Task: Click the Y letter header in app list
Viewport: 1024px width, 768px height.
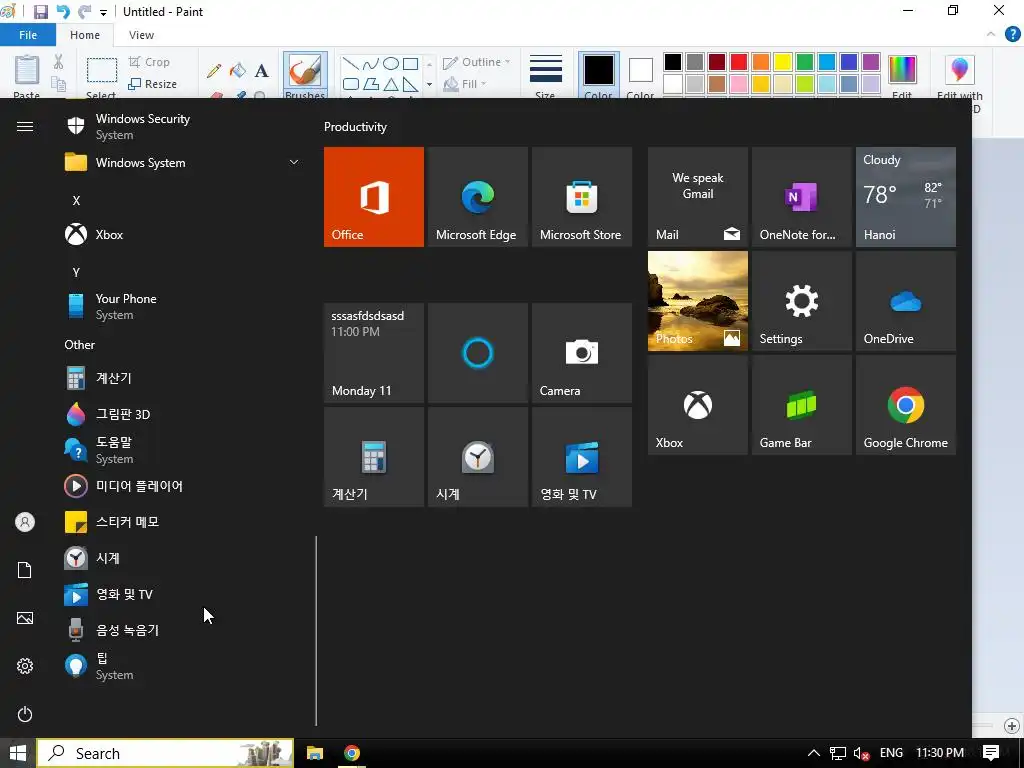Action: tap(76, 272)
